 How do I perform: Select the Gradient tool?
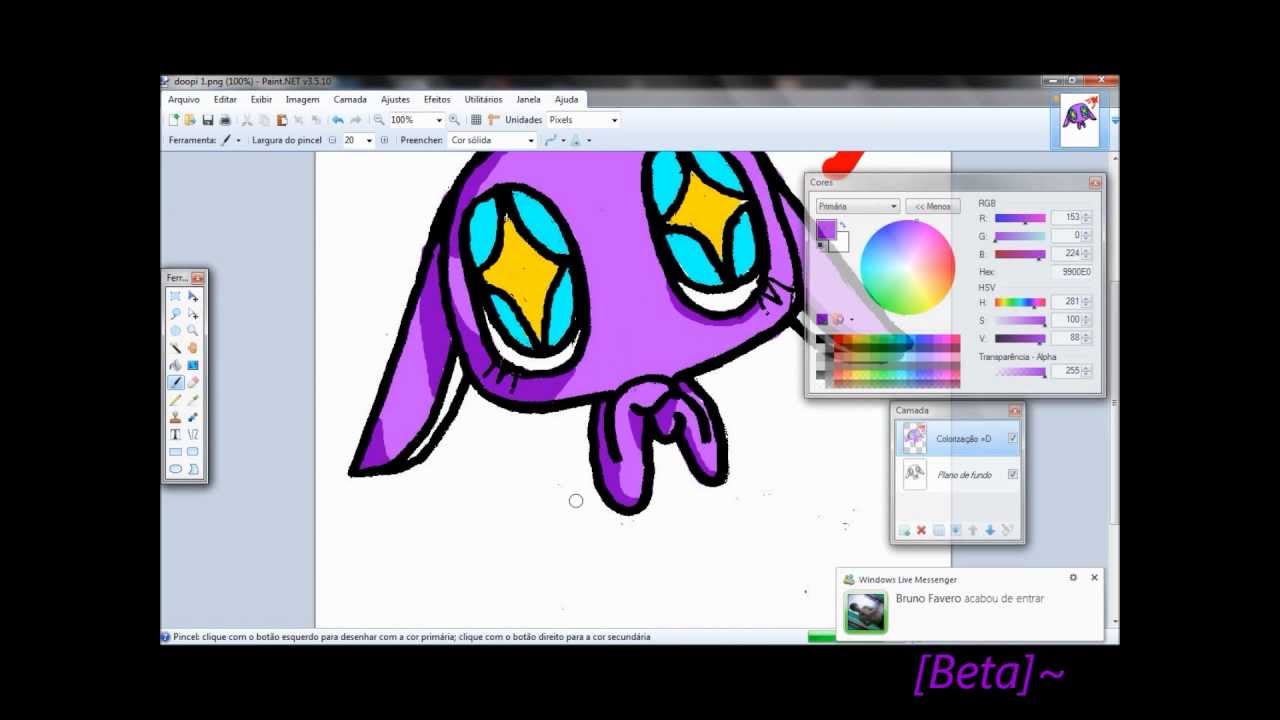coord(193,365)
